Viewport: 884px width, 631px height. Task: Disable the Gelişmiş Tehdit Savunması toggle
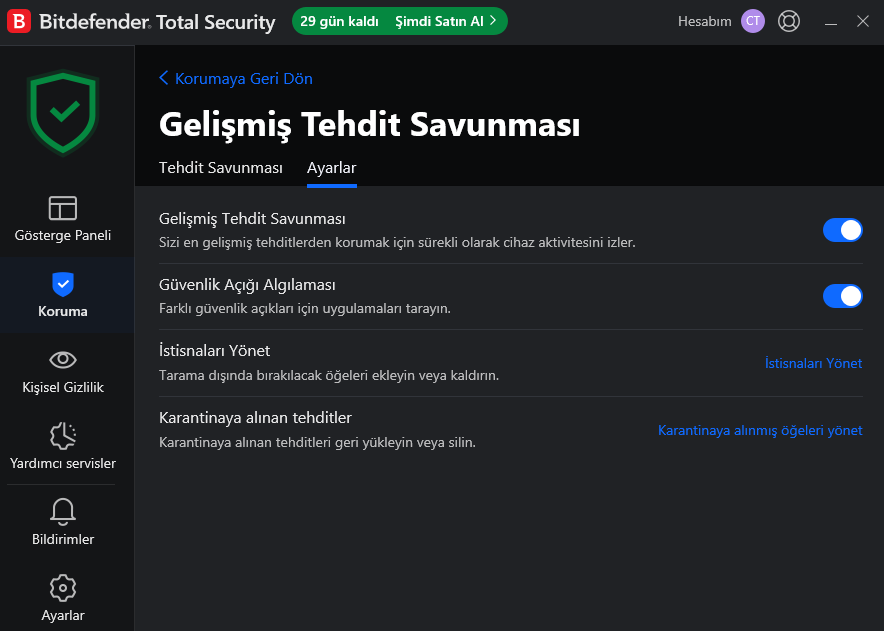click(842, 230)
